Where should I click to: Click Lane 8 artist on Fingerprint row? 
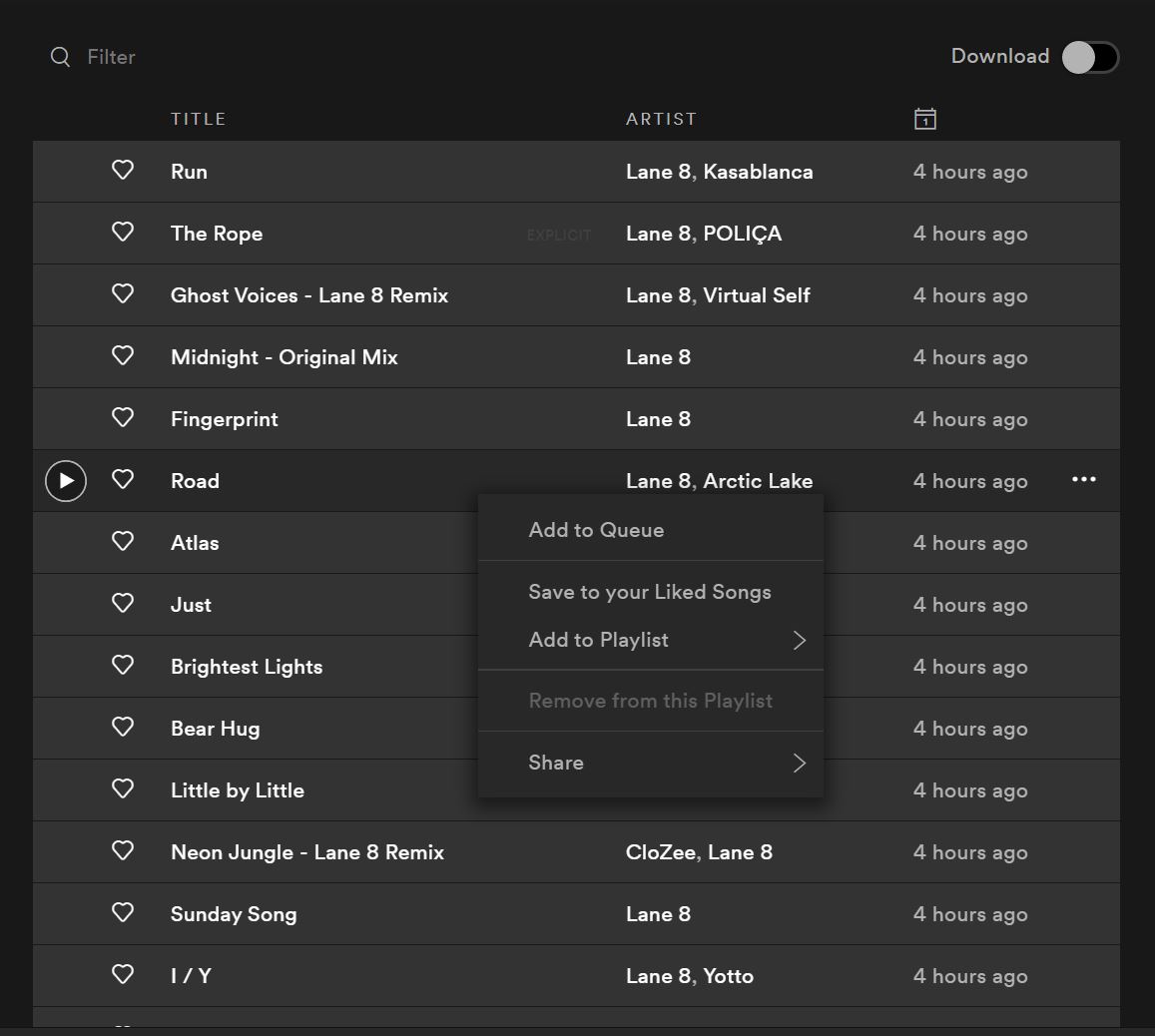(659, 419)
